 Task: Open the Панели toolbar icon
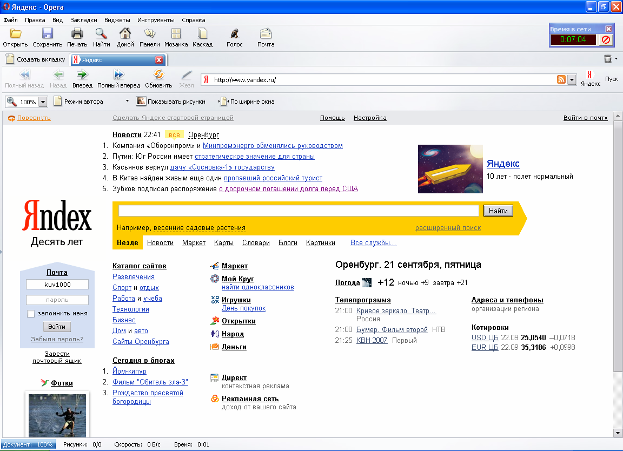[150, 34]
